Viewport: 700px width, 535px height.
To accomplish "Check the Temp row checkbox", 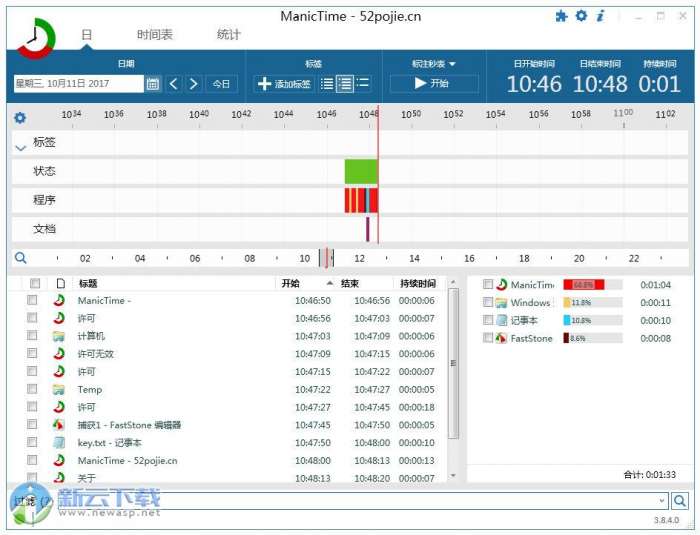I will pos(32,389).
